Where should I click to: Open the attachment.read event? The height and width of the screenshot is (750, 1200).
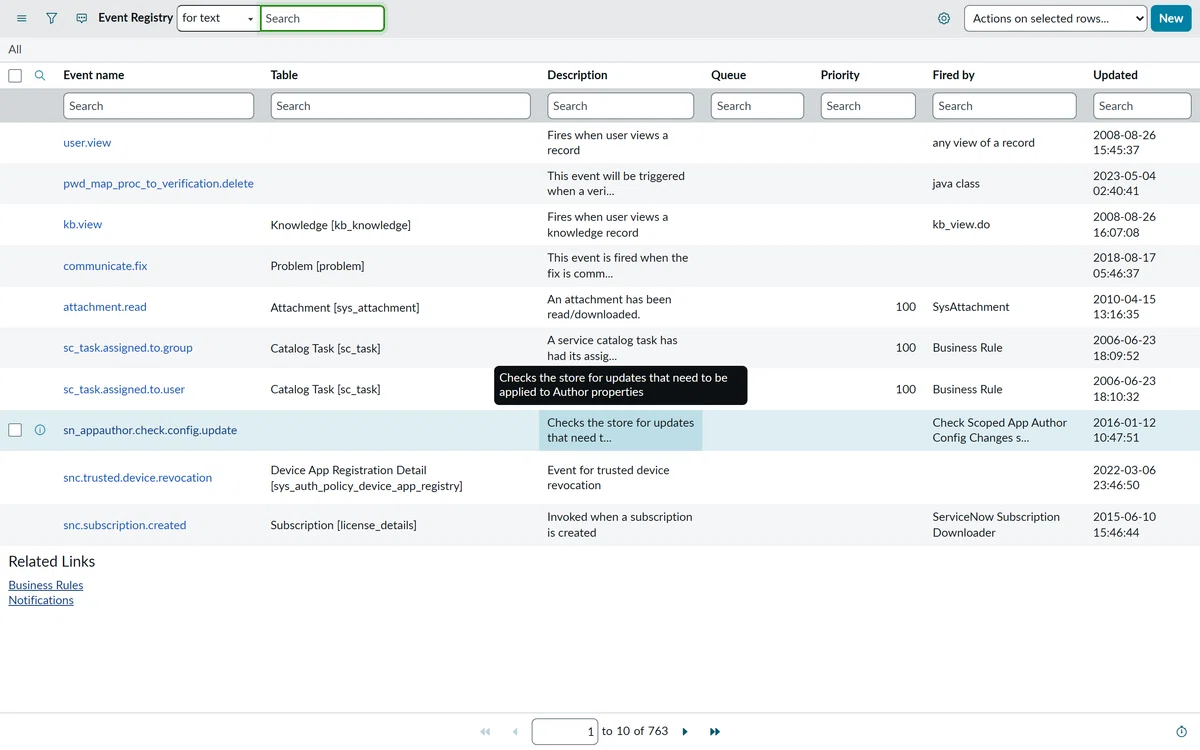point(105,307)
